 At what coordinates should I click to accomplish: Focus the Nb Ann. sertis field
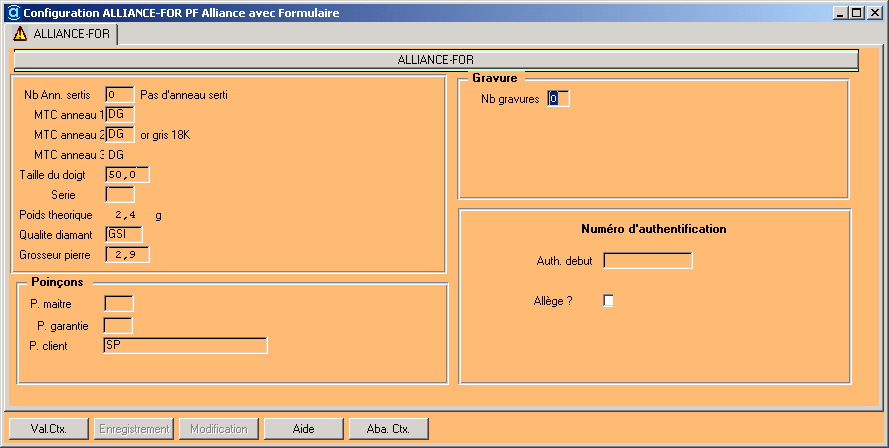coord(119,95)
